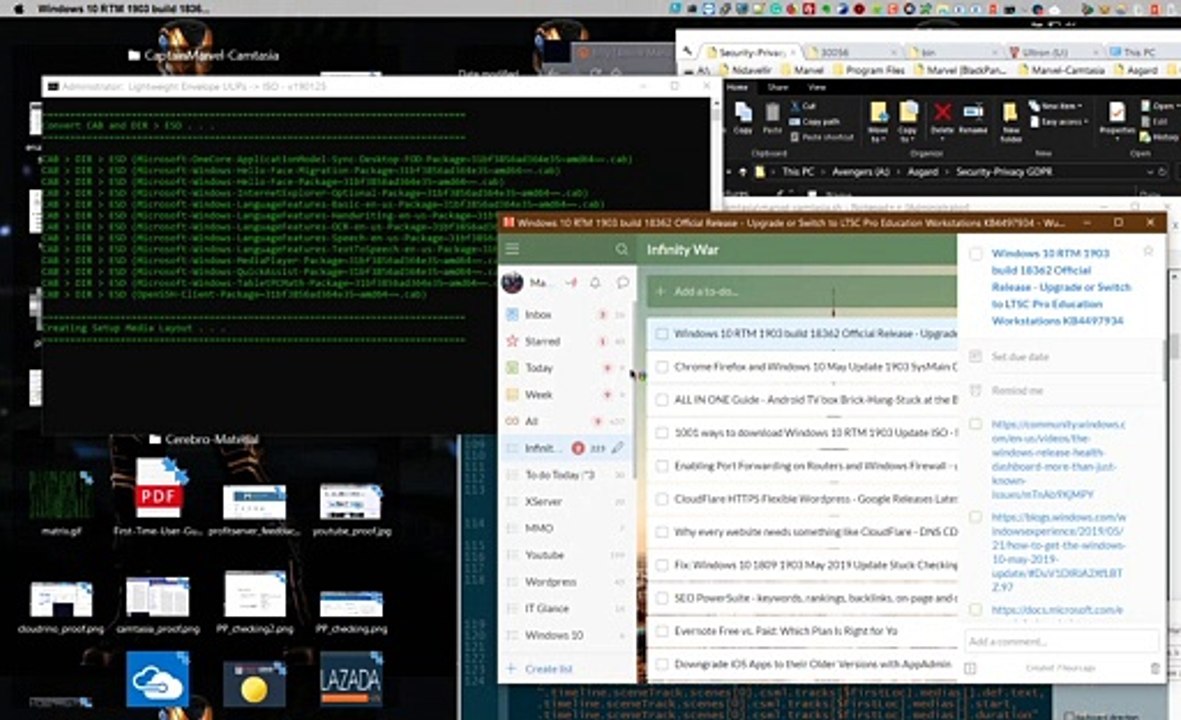The height and width of the screenshot is (720, 1181).
Task: Switch to the Share ribbon tab
Action: click(777, 87)
